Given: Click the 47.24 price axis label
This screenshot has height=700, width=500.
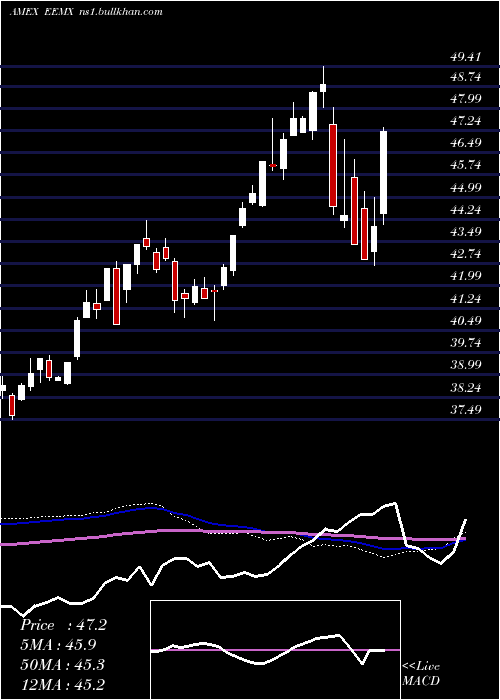Looking at the screenshot, I should (466, 121).
